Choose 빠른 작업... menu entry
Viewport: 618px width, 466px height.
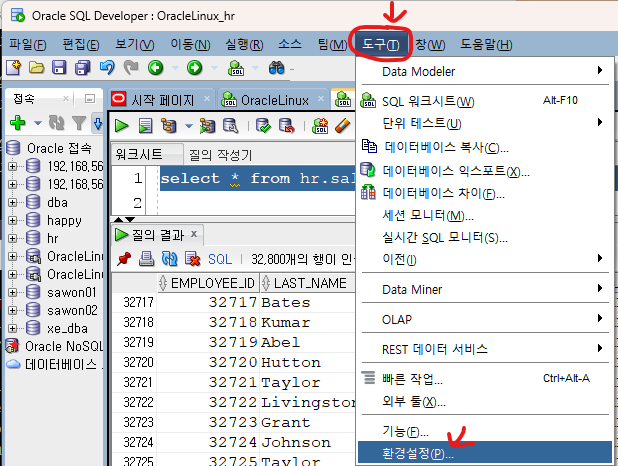486,379
